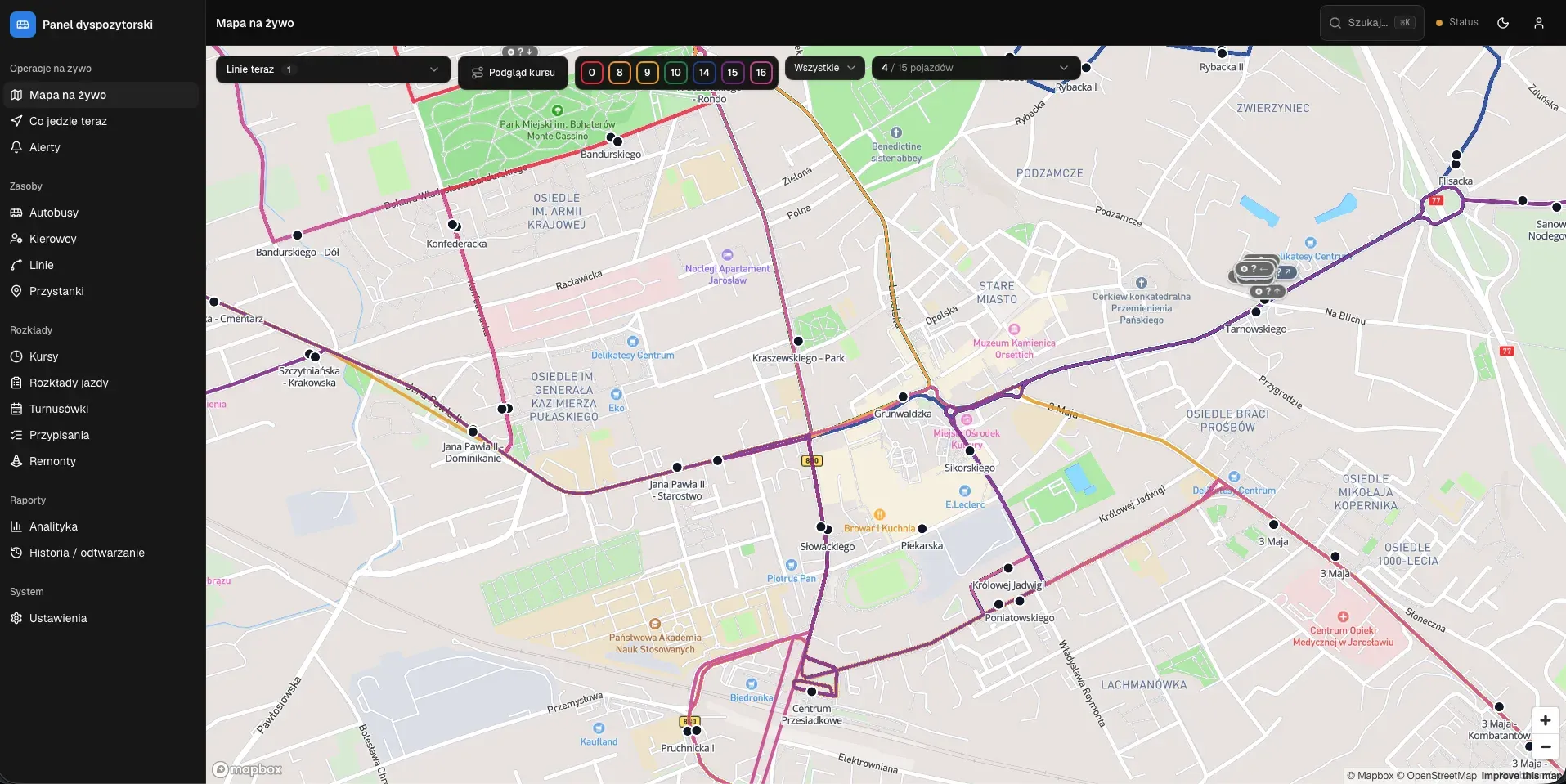Click the Ustawienia gear icon
Screen dimensions: 1566x784
tap(16, 618)
